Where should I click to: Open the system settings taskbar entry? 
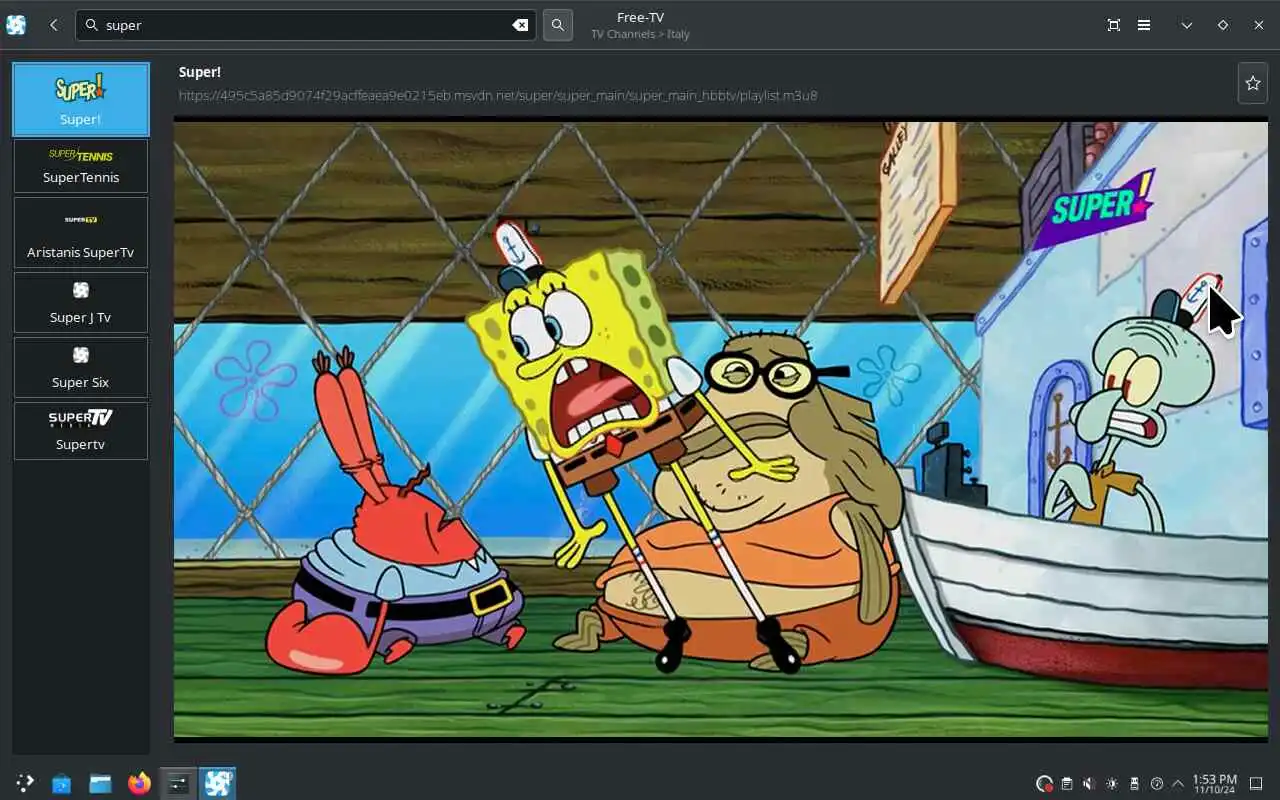pyautogui.click(x=178, y=783)
